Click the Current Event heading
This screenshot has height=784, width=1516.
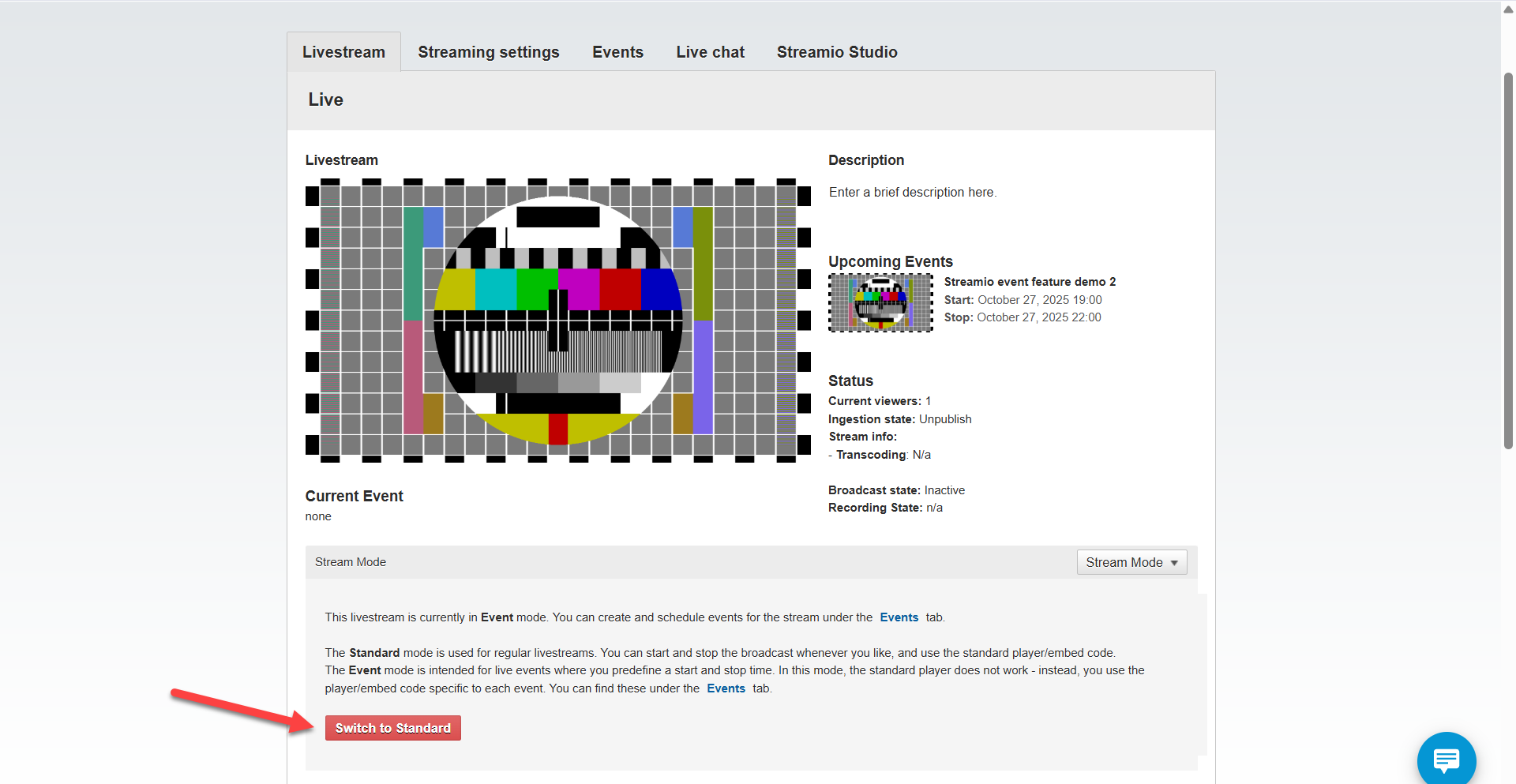(x=354, y=496)
